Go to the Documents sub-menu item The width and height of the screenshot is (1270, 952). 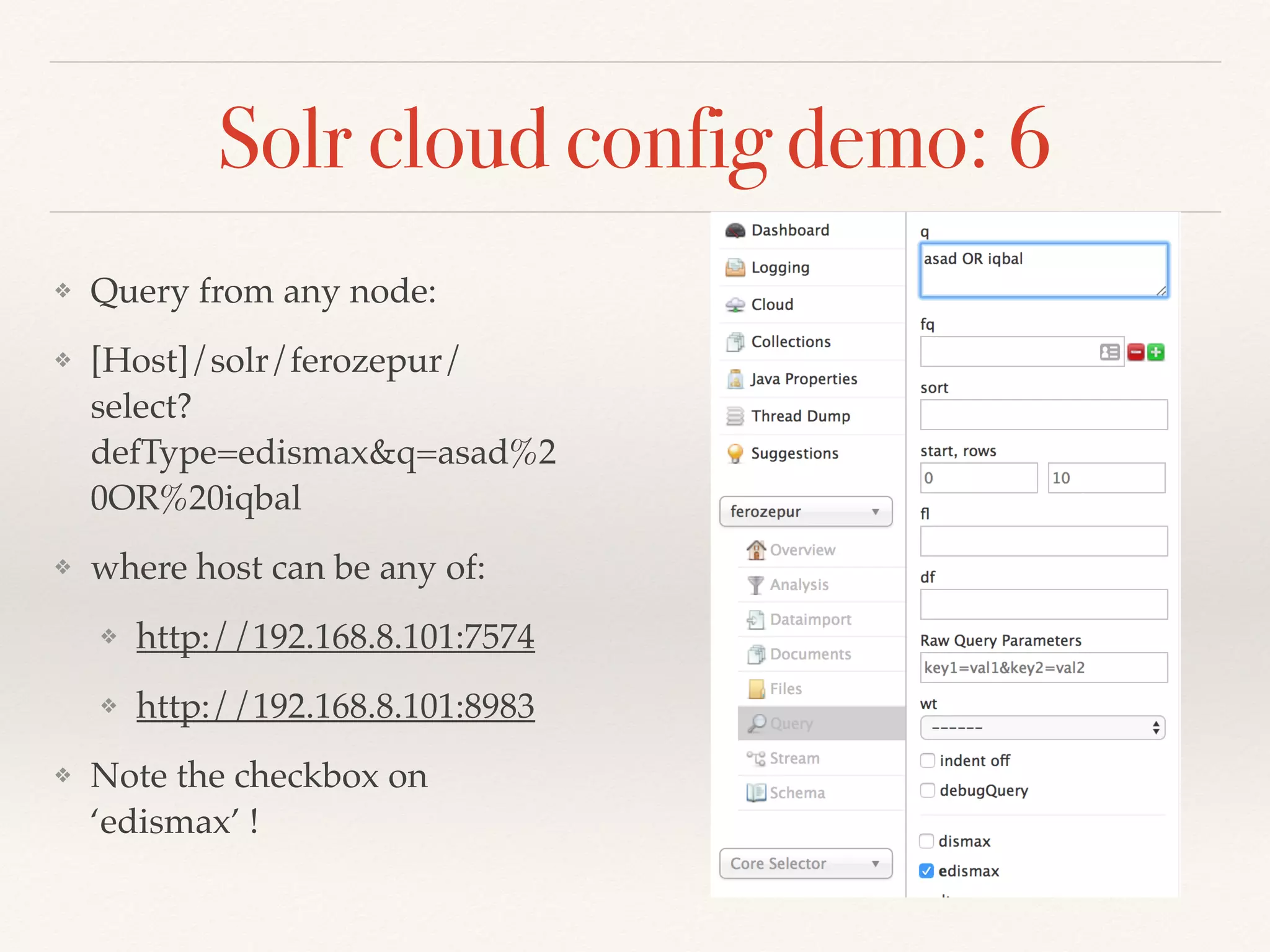point(822,654)
